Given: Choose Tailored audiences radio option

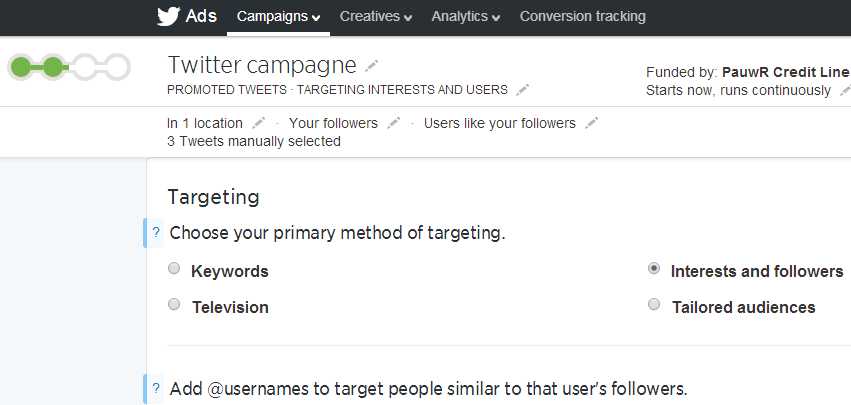Looking at the screenshot, I should click(x=654, y=305).
